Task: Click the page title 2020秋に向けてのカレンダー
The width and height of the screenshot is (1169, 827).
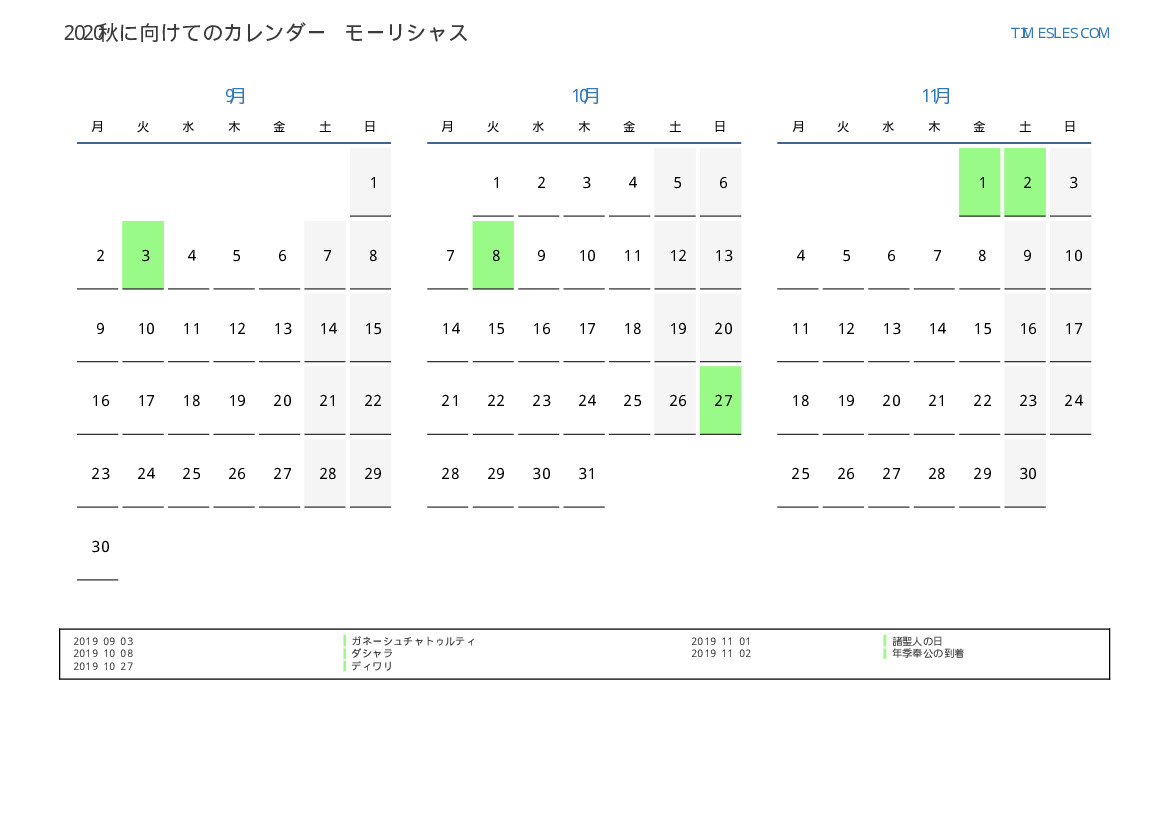Action: click(195, 33)
